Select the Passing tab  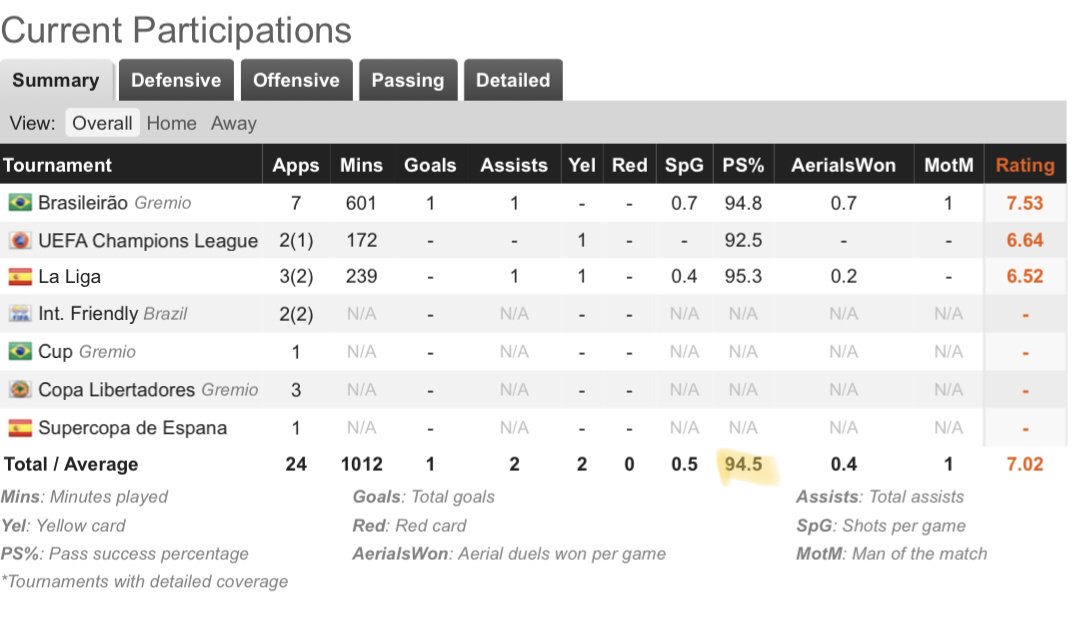(408, 80)
